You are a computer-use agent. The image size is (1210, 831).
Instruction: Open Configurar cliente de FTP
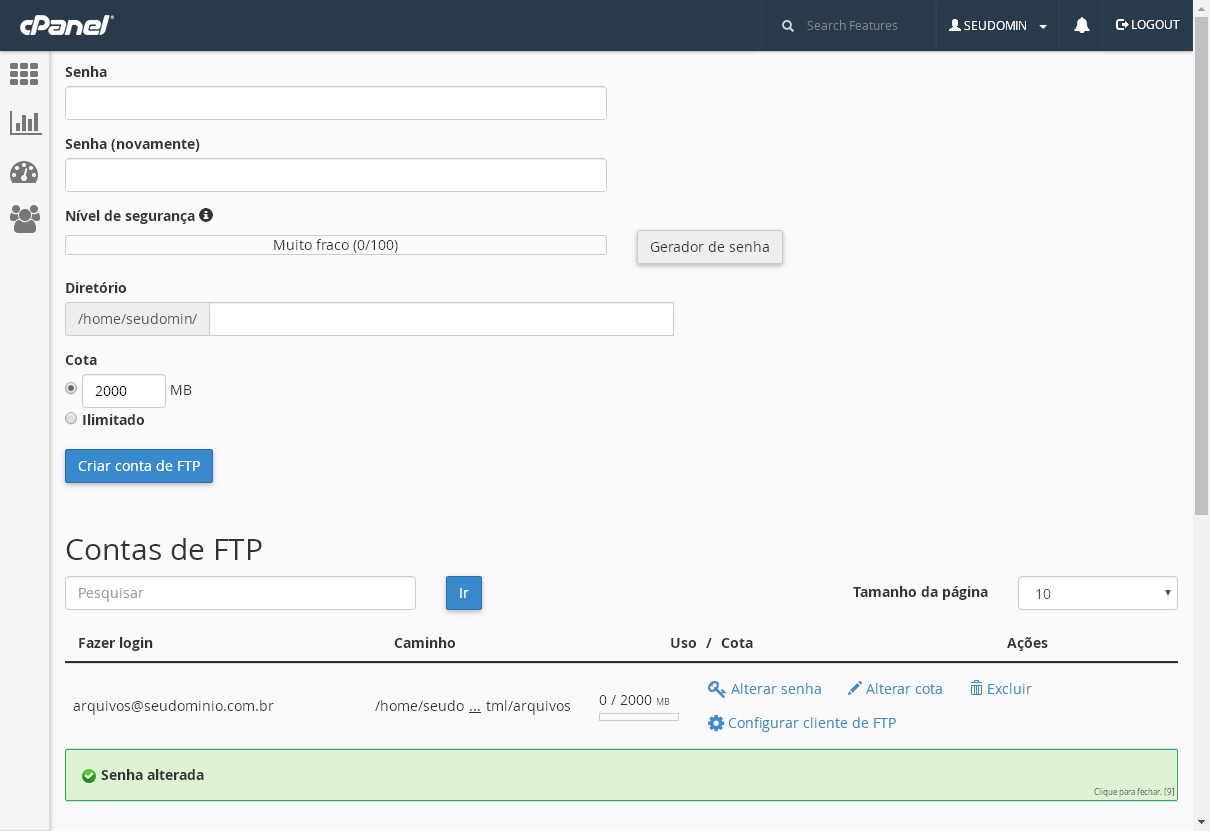coord(802,723)
